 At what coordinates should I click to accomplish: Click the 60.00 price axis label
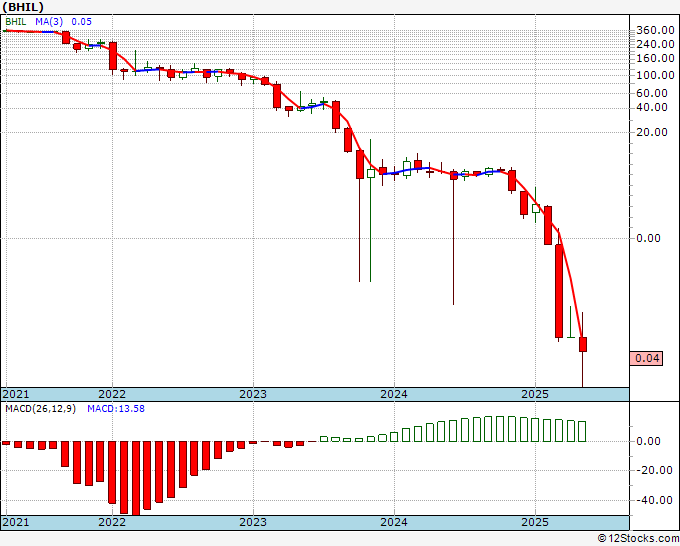point(652,93)
